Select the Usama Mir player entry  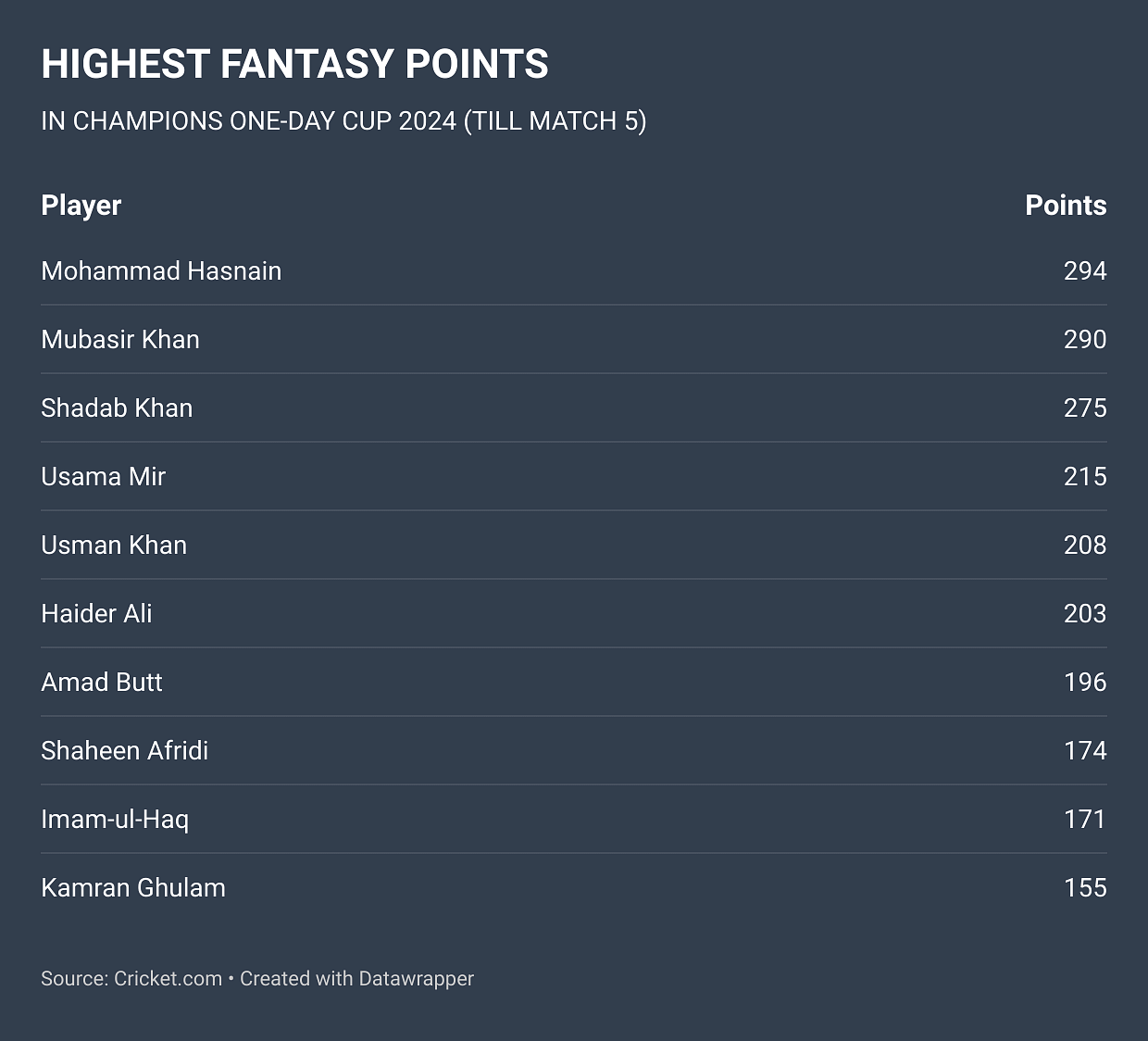pyautogui.click(x=103, y=477)
